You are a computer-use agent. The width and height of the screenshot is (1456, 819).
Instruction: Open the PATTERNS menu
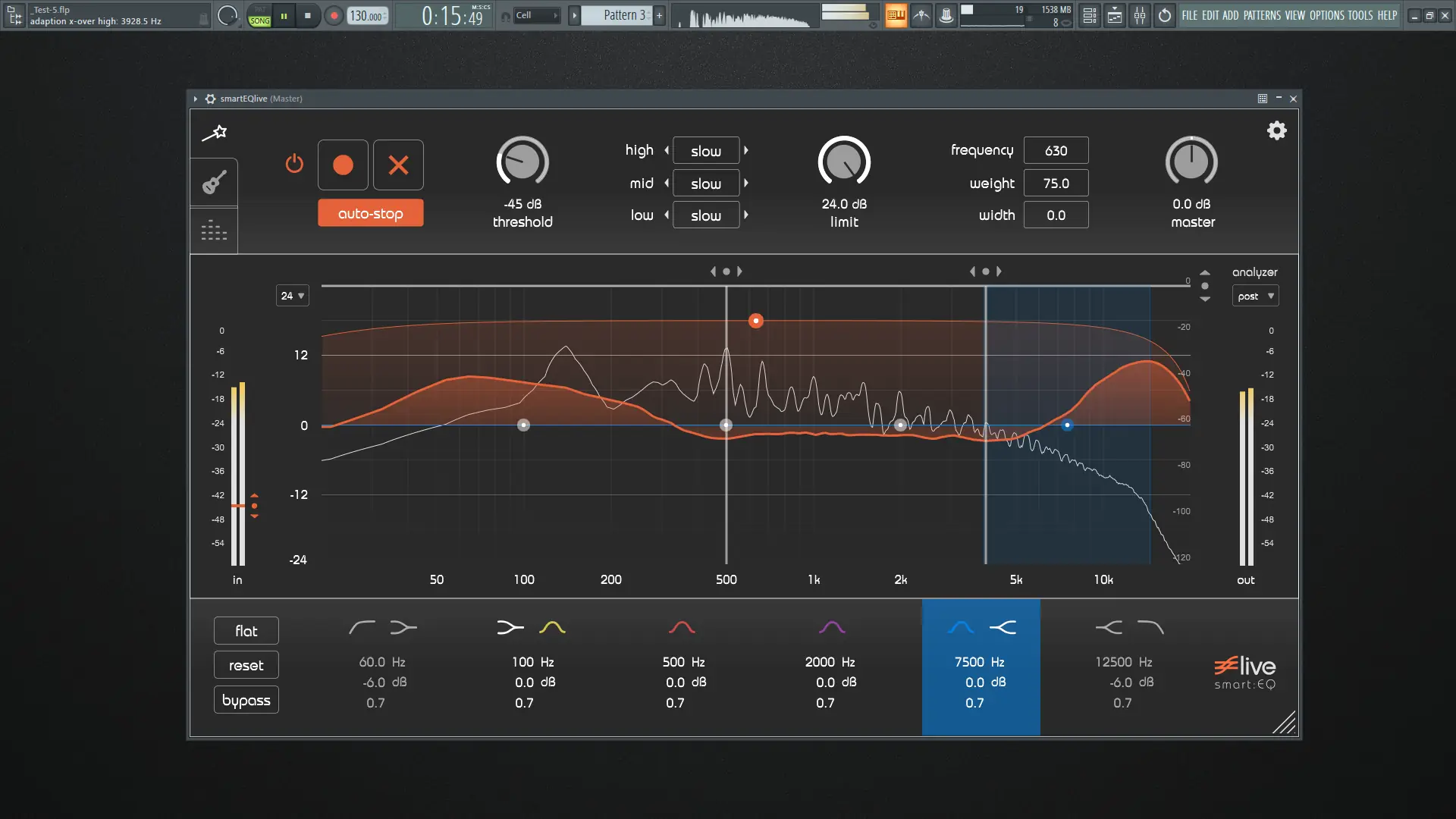click(1262, 15)
